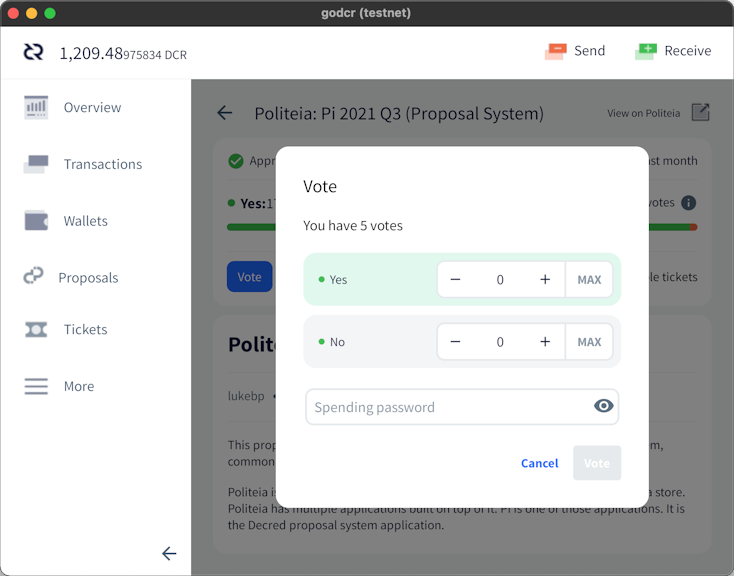Decrease Yes vote count
The width and height of the screenshot is (734, 576).
coord(455,280)
